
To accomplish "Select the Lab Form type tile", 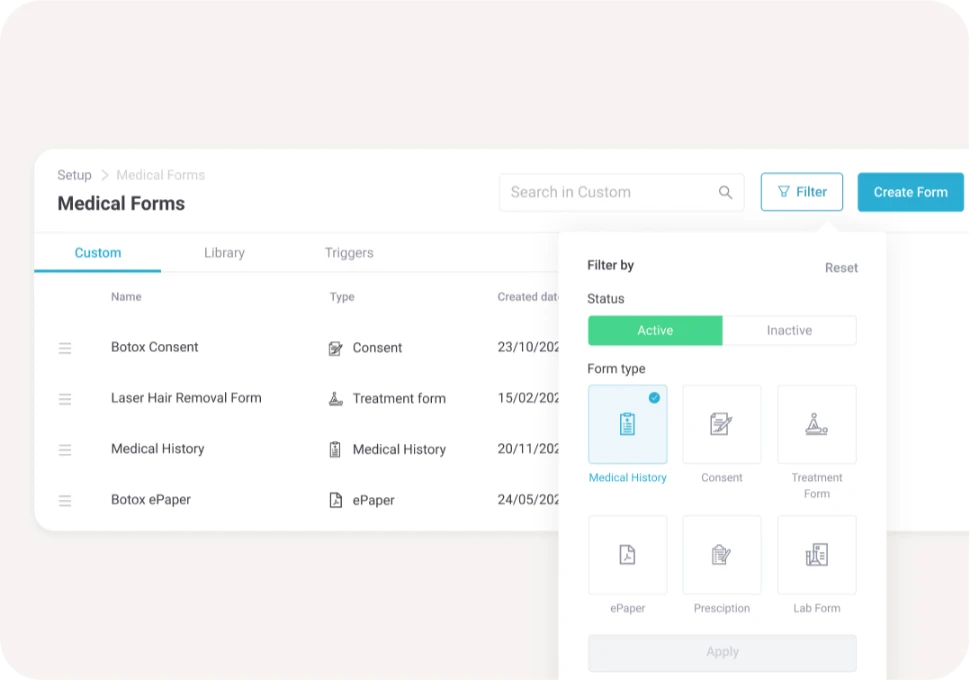I will 816,555.
